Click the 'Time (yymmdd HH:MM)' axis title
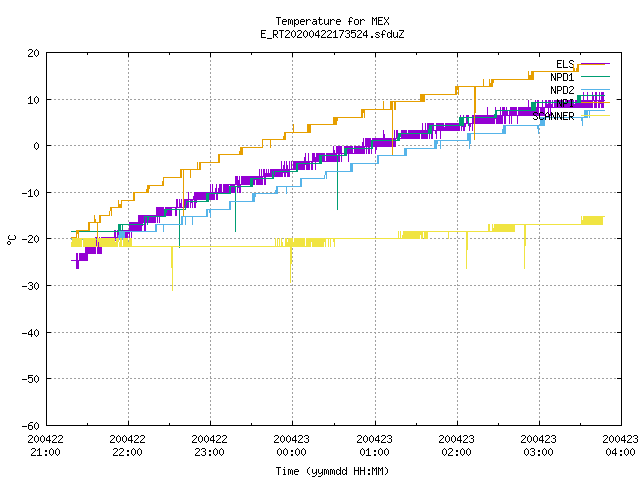 pos(332,471)
